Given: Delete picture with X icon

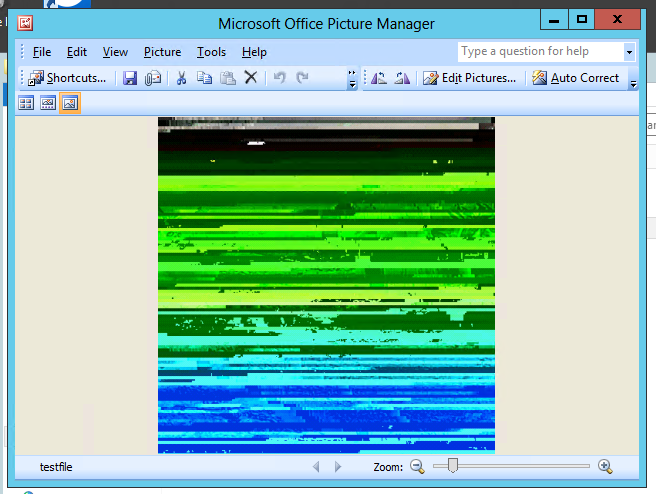Looking at the screenshot, I should coord(251,77).
